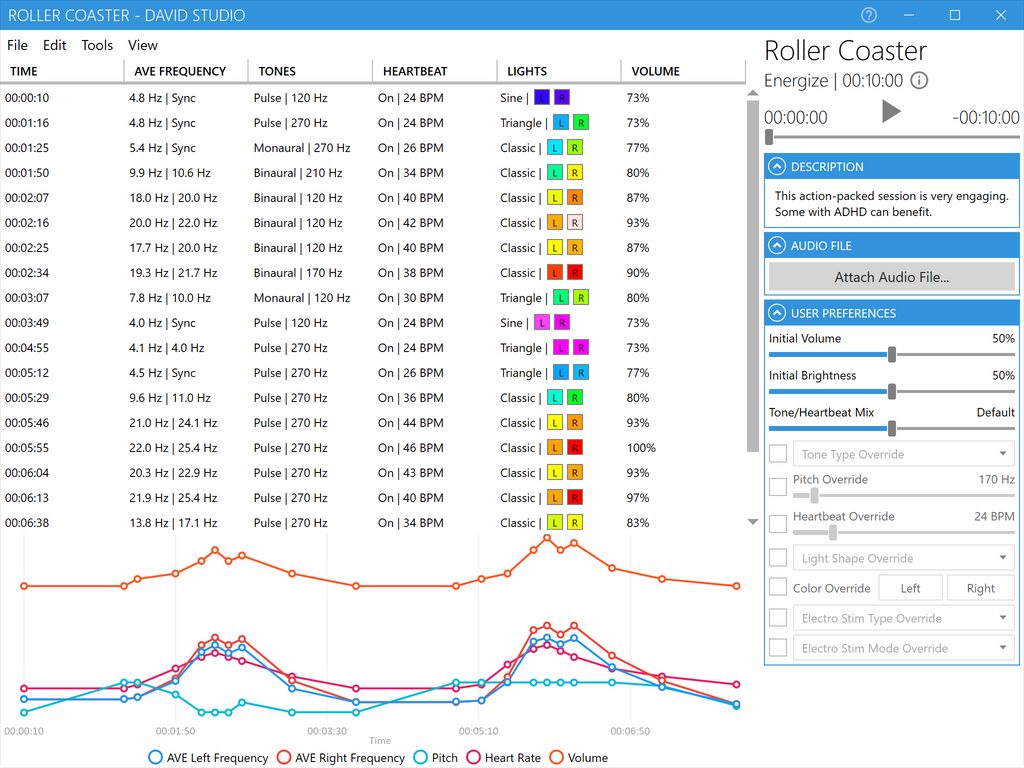Screen dimensions: 1024x768
Task: Enable the Pitch Override checkbox
Action: (x=778, y=487)
